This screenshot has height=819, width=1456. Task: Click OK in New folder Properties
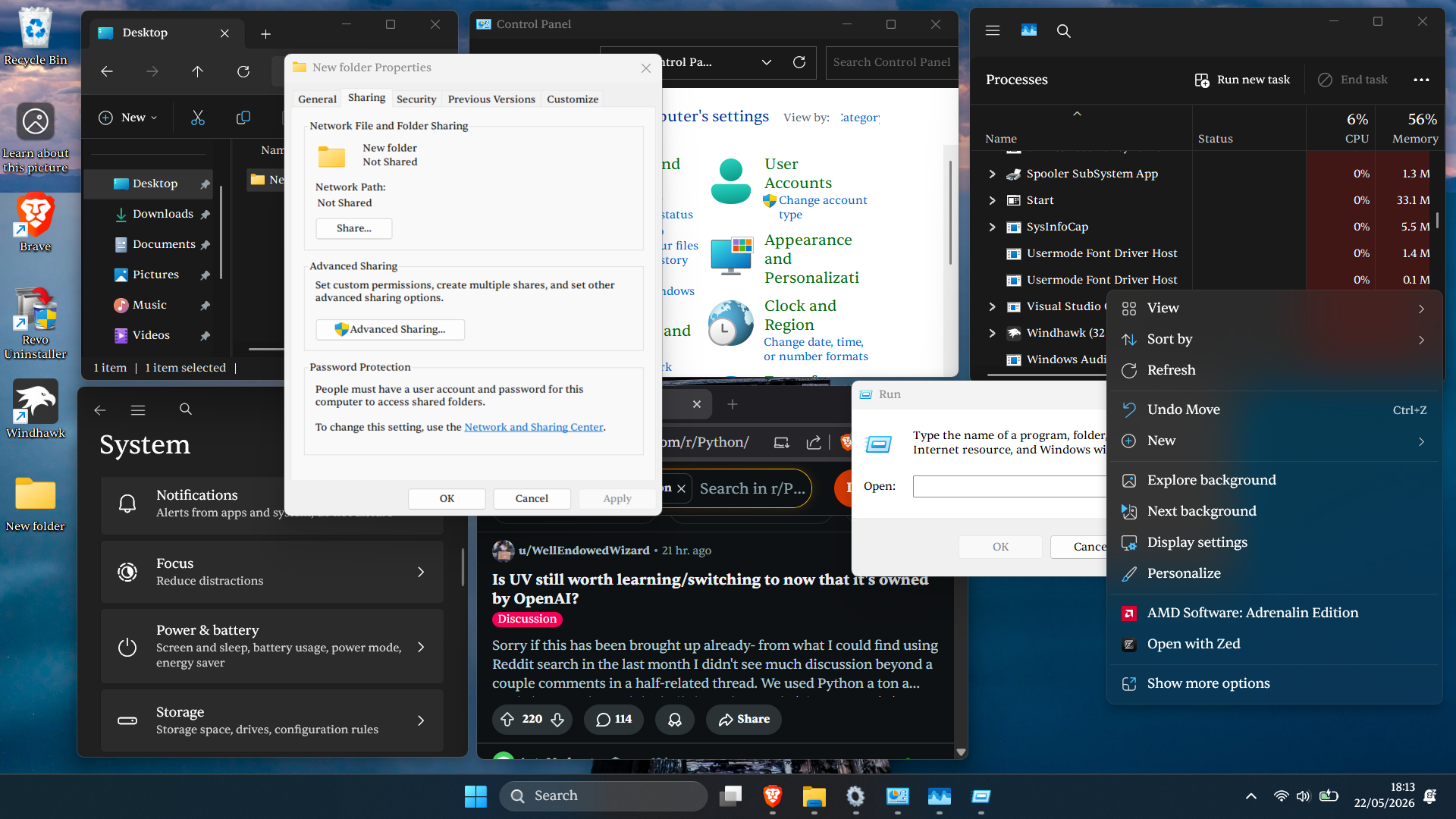[447, 498]
